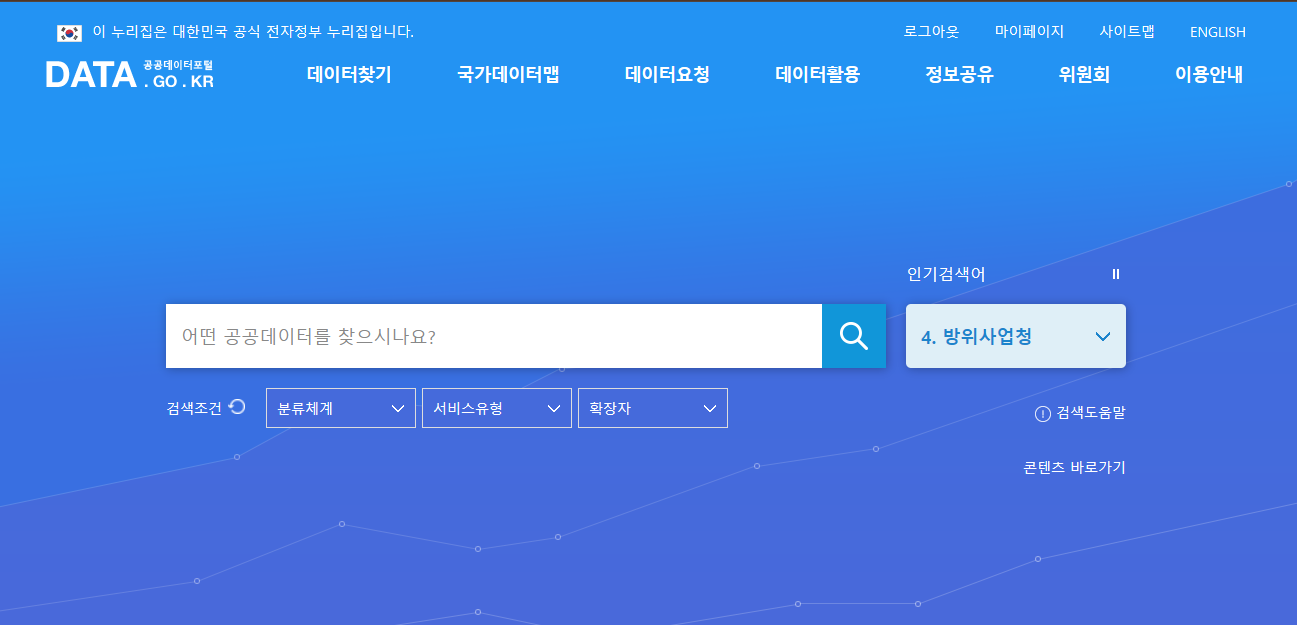Viewport: 1297px width, 625px height.
Task: Click the 검색조건 label text
Action: pos(194,408)
